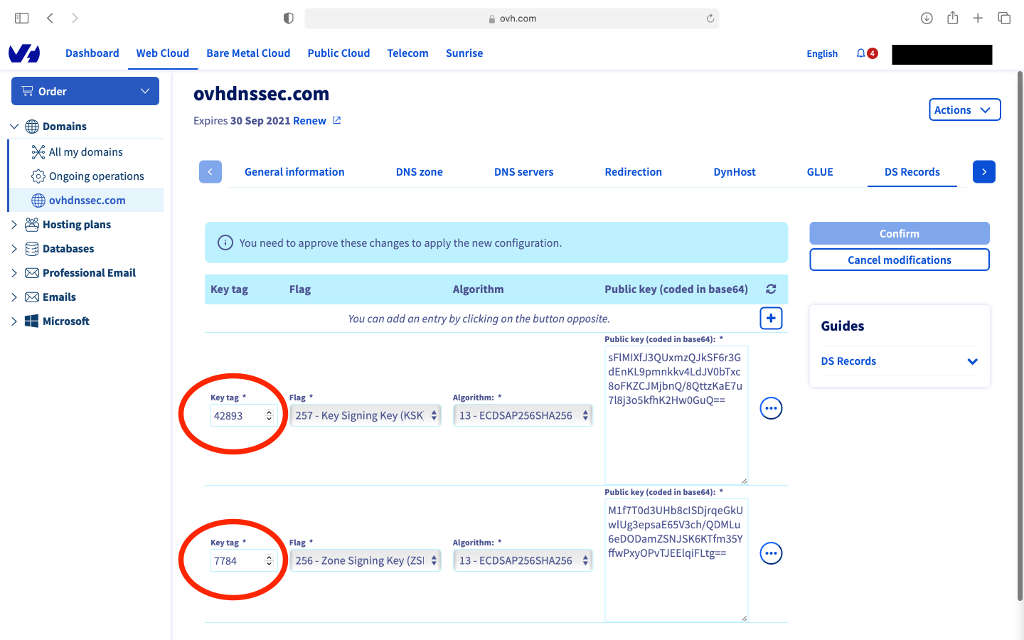Show the tab overview
This screenshot has height=640, width=1024.
point(1004,18)
